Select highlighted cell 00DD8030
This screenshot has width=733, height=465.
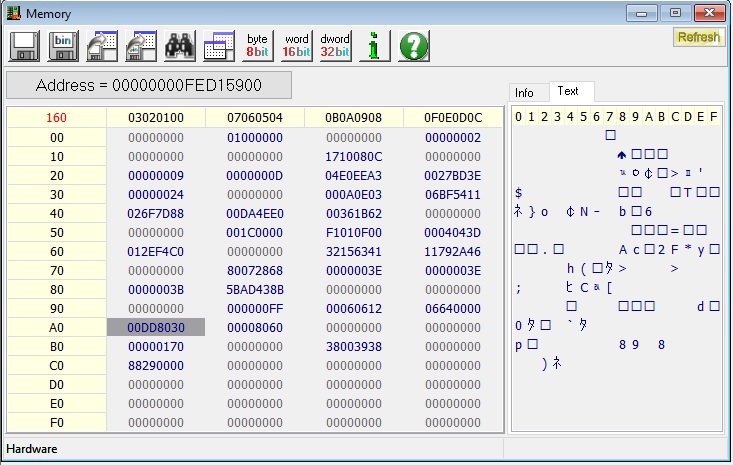[x=156, y=327]
